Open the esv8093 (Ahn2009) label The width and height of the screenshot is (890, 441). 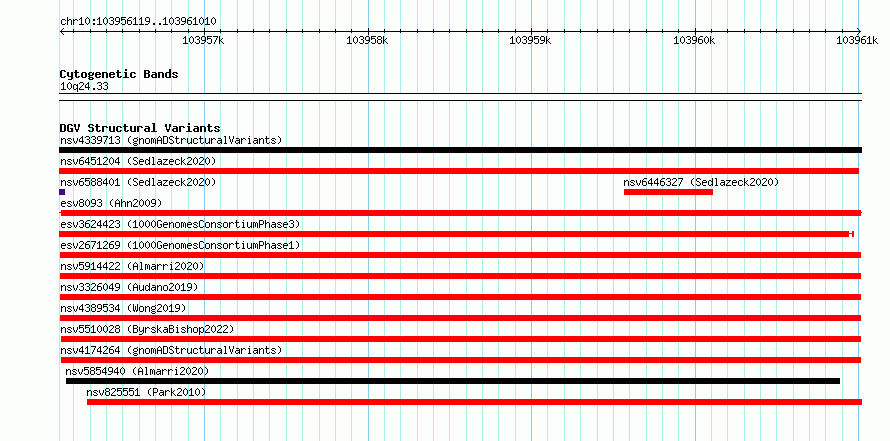[x=111, y=203]
